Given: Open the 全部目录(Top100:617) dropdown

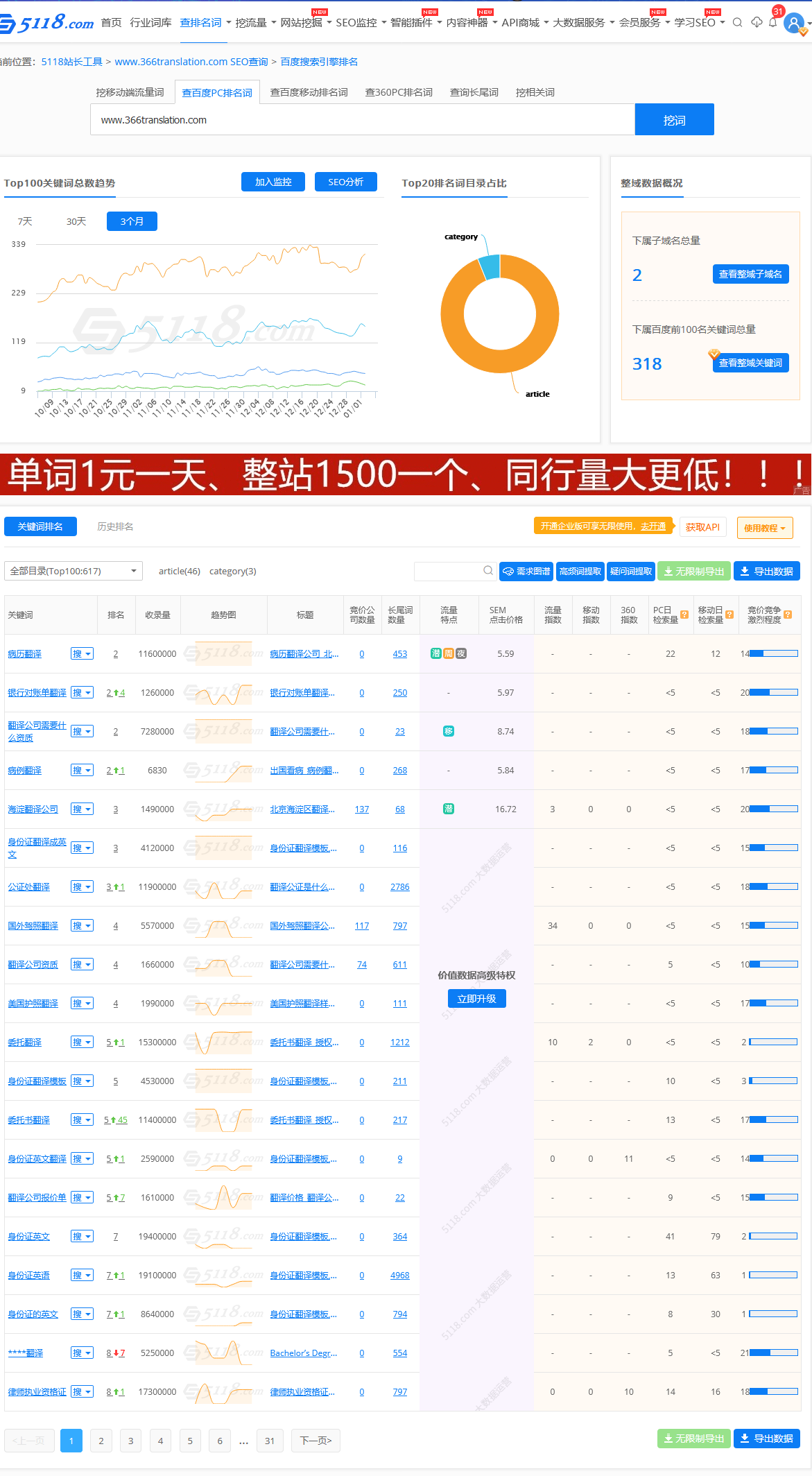Looking at the screenshot, I should [74, 571].
